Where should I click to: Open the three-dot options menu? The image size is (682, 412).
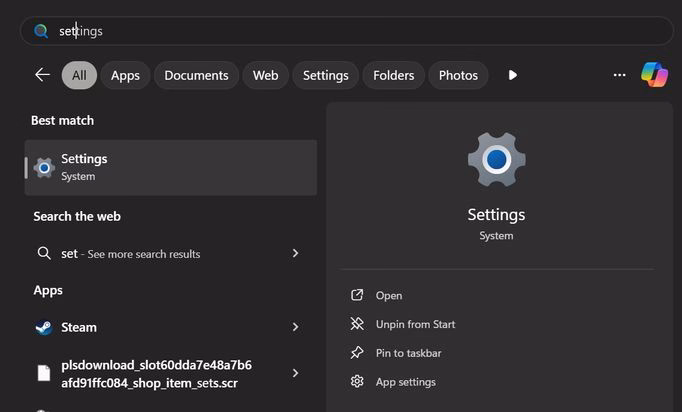pyautogui.click(x=619, y=75)
